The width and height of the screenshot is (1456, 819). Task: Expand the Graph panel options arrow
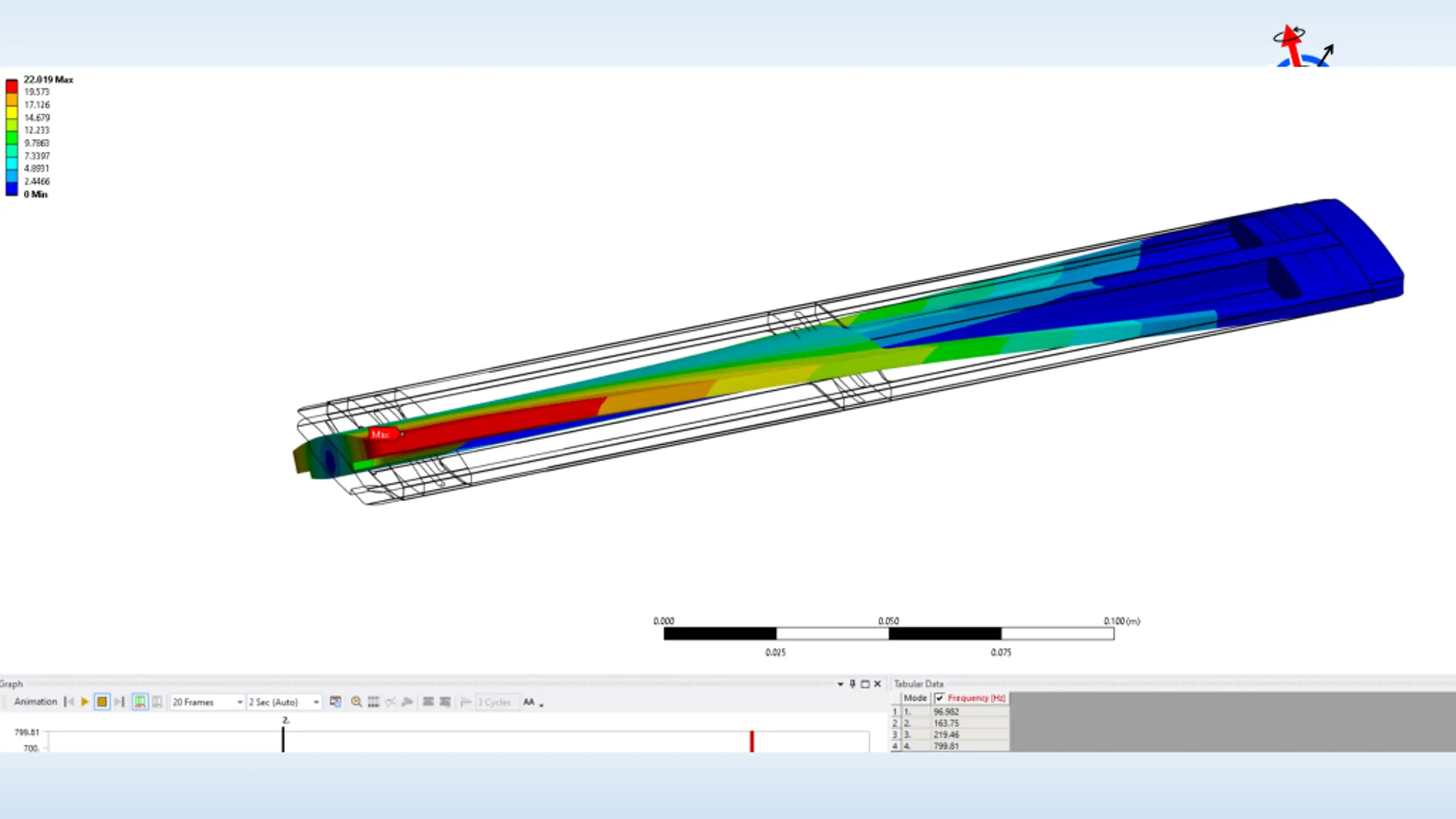pos(840,684)
